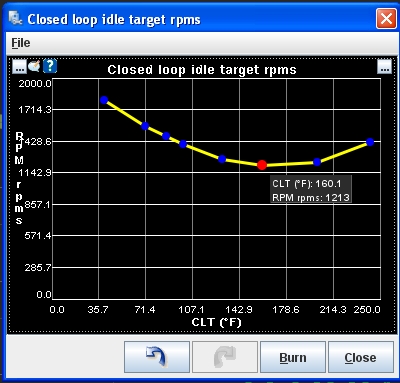The width and height of the screenshot is (400, 383).
Task: Click the y-axis label 1714.3
Action: (35, 109)
